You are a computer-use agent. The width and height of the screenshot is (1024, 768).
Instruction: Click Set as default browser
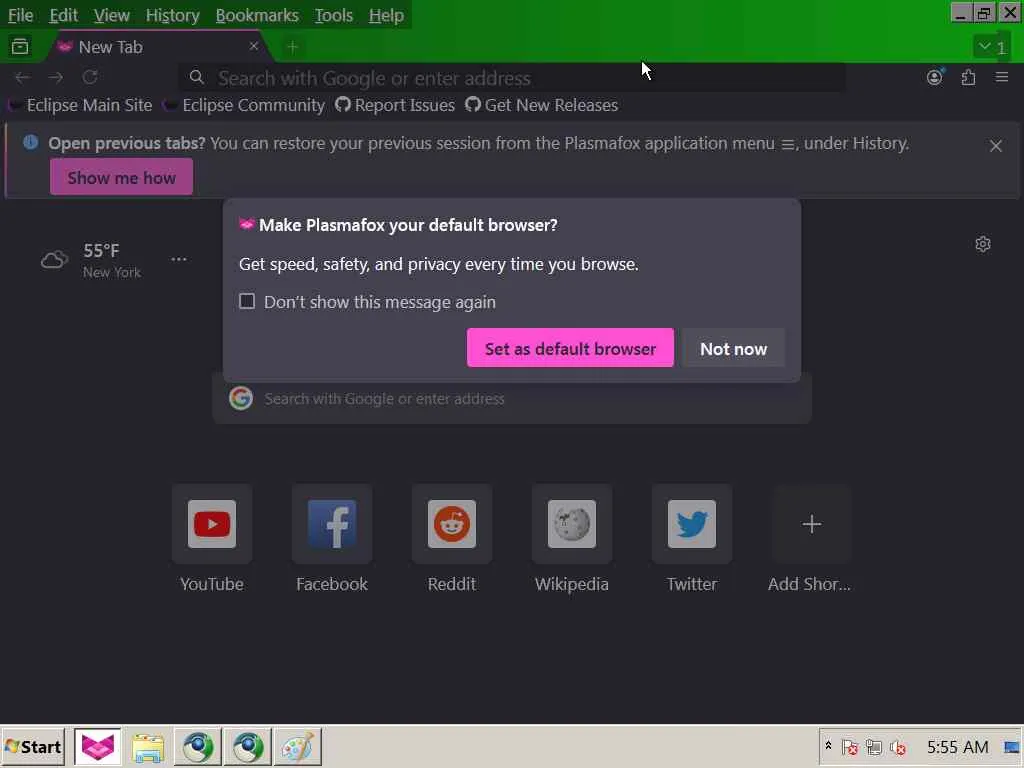point(570,348)
